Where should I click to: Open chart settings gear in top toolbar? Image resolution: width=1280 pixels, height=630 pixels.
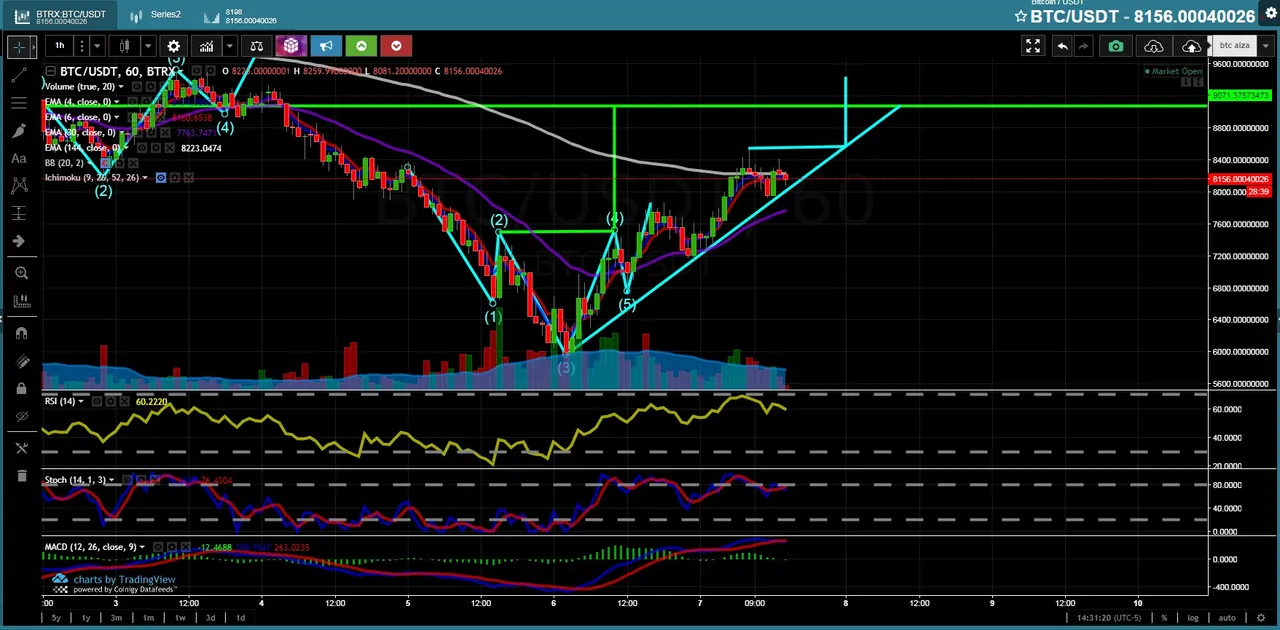click(x=173, y=46)
